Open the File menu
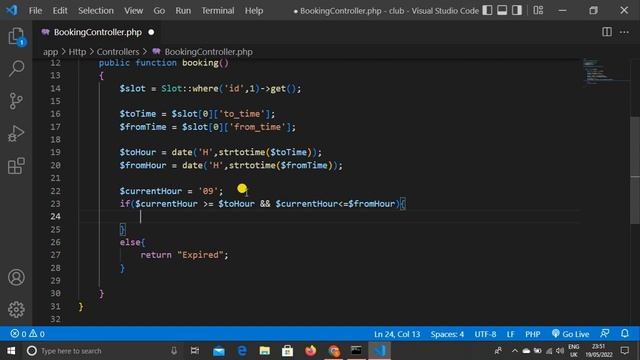The height and width of the screenshot is (360, 640). [x=36, y=11]
